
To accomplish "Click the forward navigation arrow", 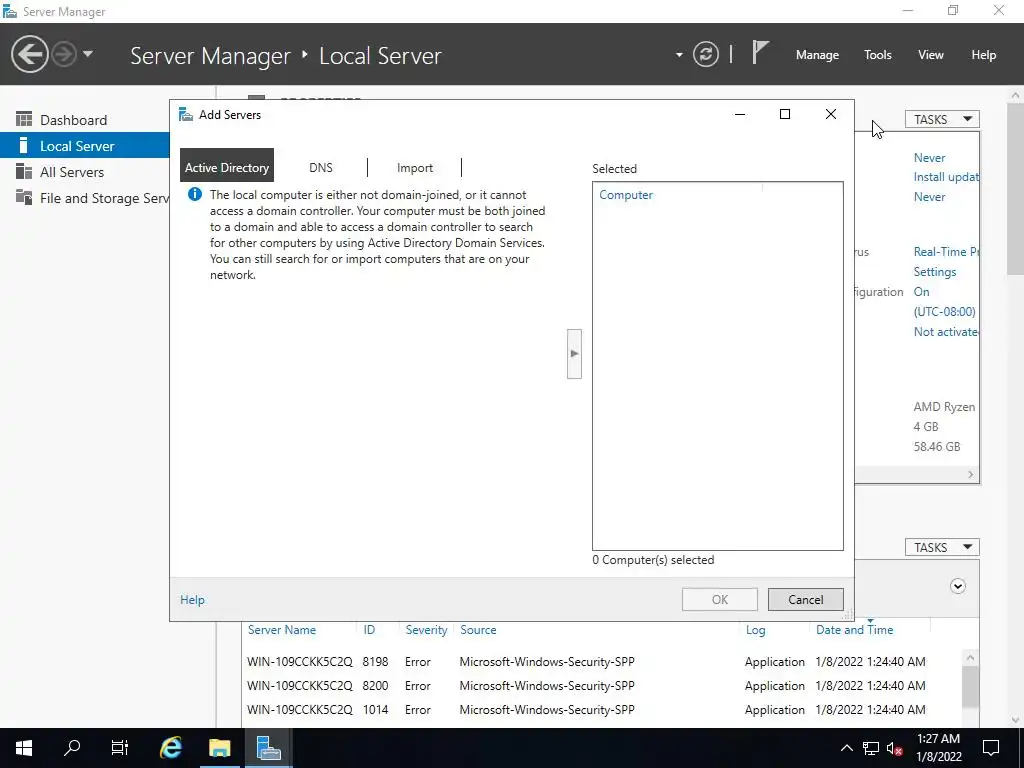I will point(64,54).
